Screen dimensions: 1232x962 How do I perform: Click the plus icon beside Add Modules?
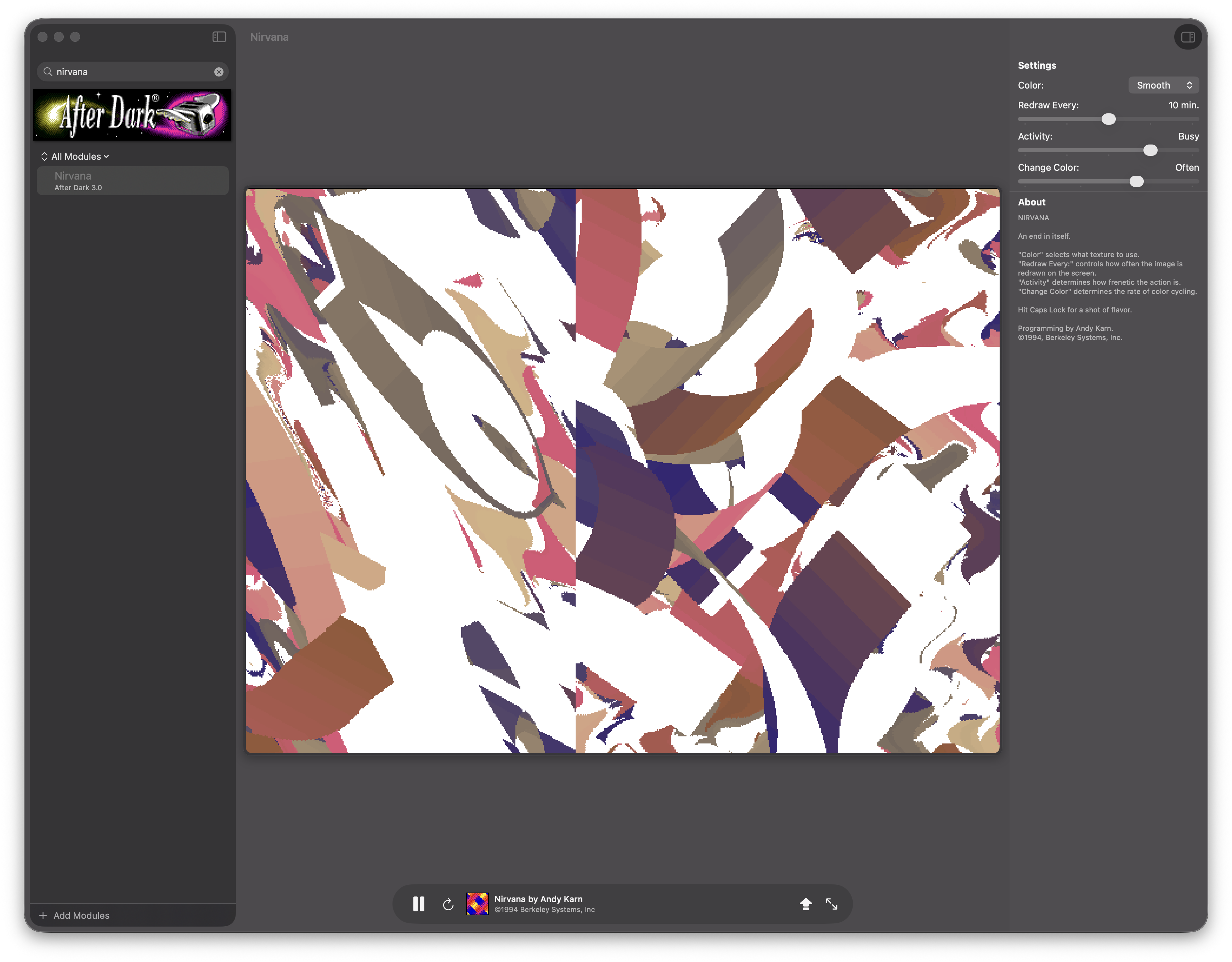43,915
